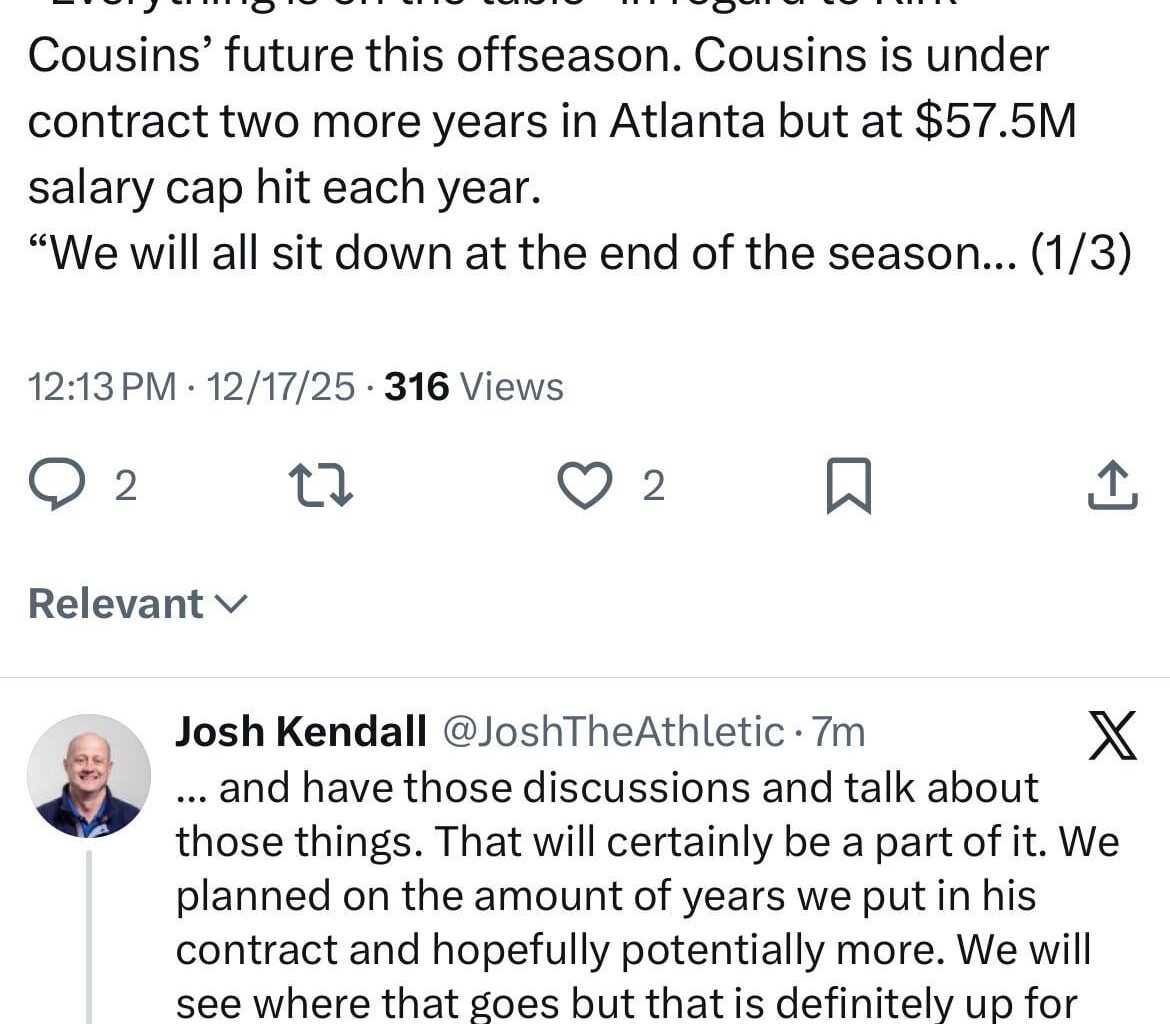Open Josh Kendall's profile page
1170x1024 pixels.
pos(298,731)
